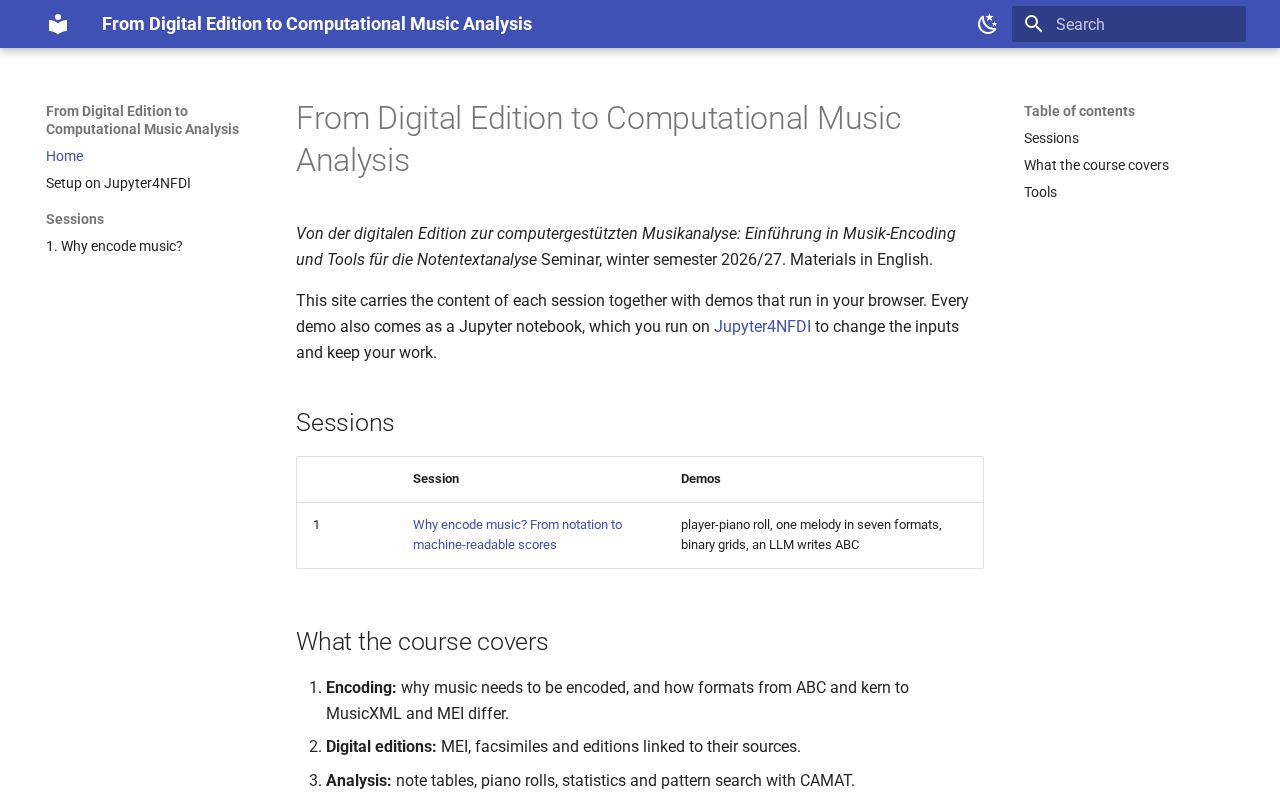Screen dimensions: 1280x800
Task: Click the search magnifier icon
Action: 1034,24
